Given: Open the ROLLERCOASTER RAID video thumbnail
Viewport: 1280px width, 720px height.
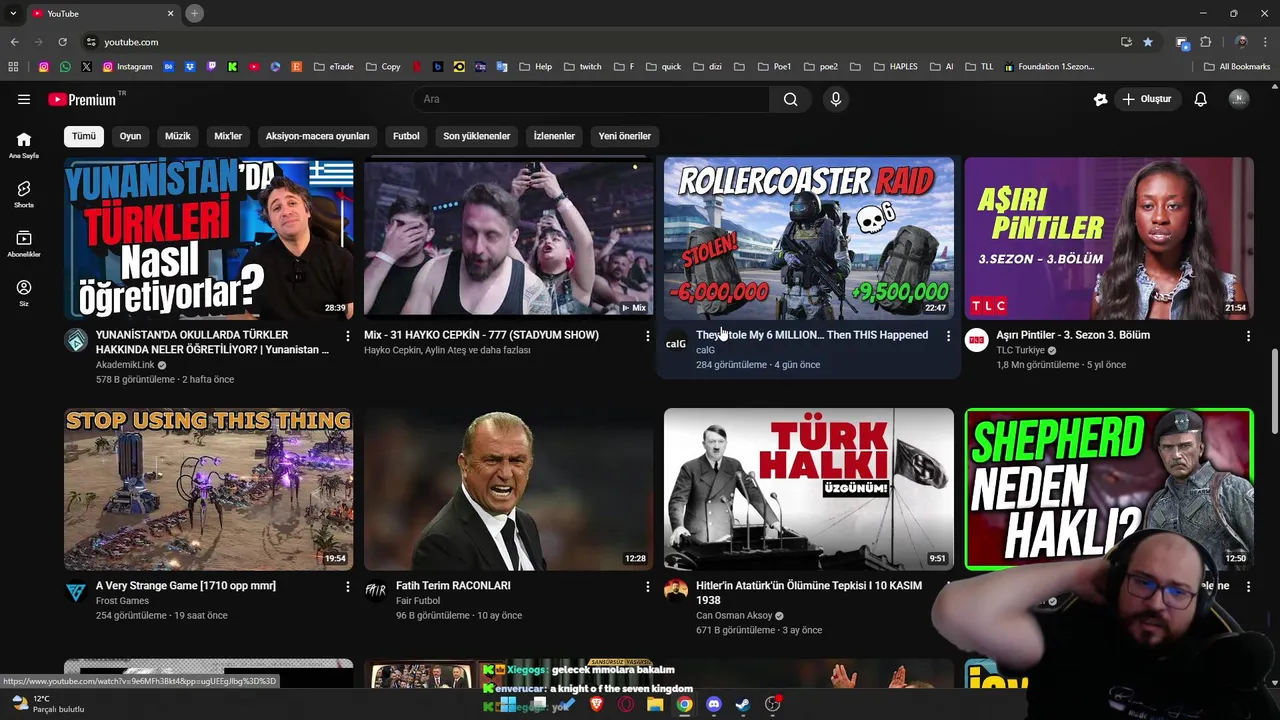Looking at the screenshot, I should [809, 238].
